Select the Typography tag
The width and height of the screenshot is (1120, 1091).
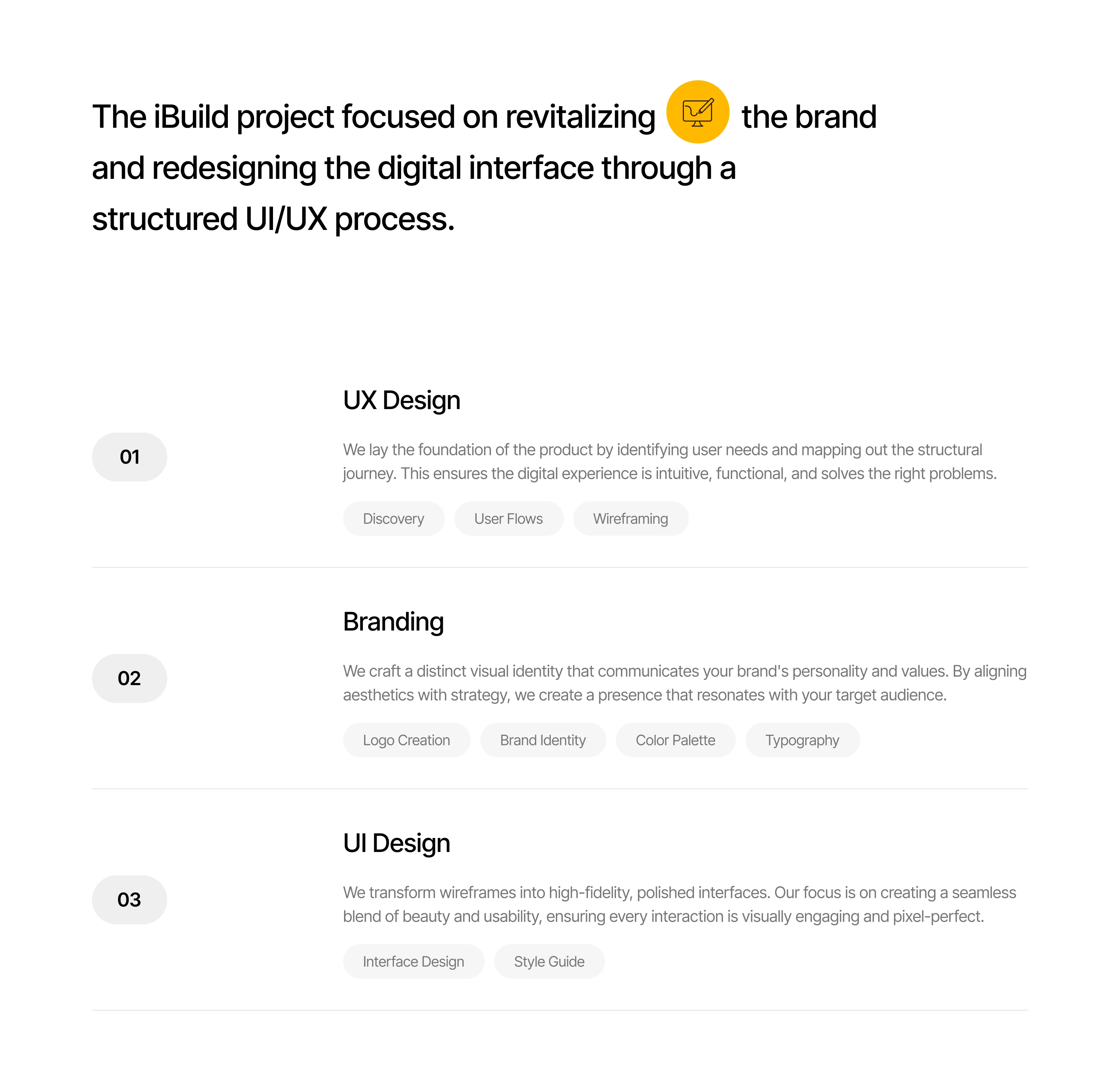click(802, 740)
